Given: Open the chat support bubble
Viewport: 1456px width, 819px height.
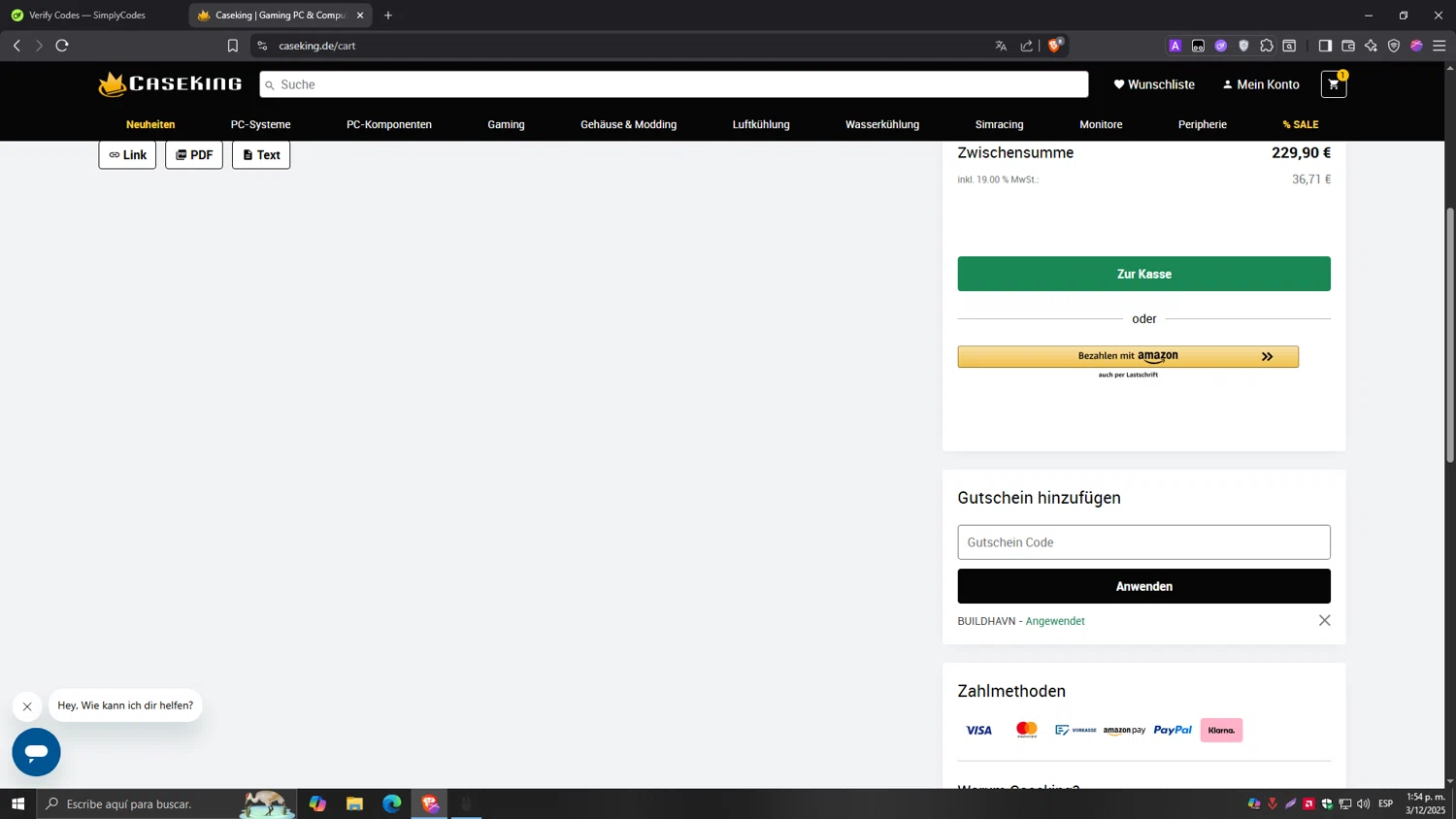Looking at the screenshot, I should click(x=36, y=752).
